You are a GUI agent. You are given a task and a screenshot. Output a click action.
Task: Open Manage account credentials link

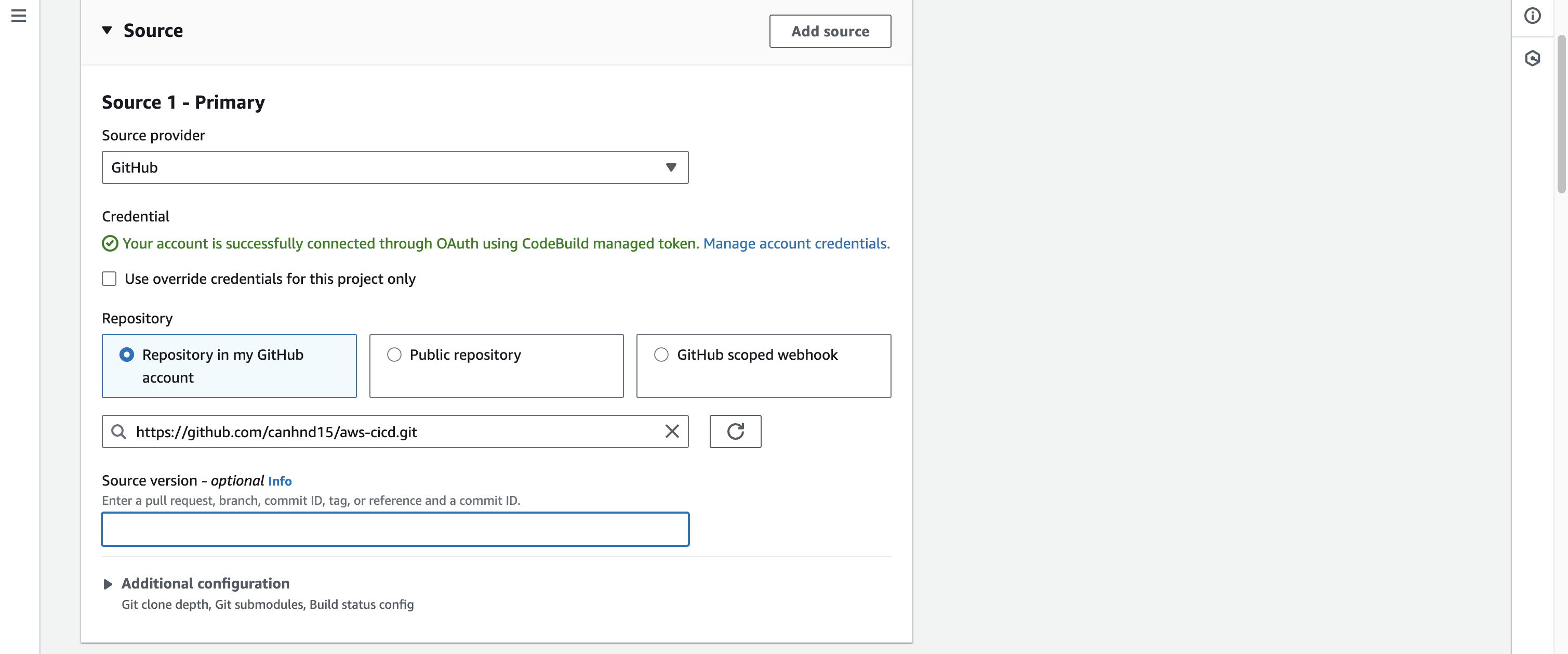[x=795, y=244]
